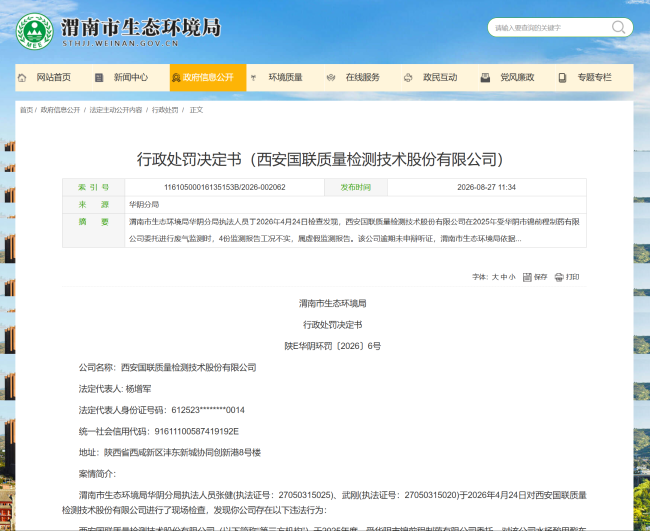The width and height of the screenshot is (650, 531).
Task: Open the 在线服务 menu item
Action: (363, 77)
